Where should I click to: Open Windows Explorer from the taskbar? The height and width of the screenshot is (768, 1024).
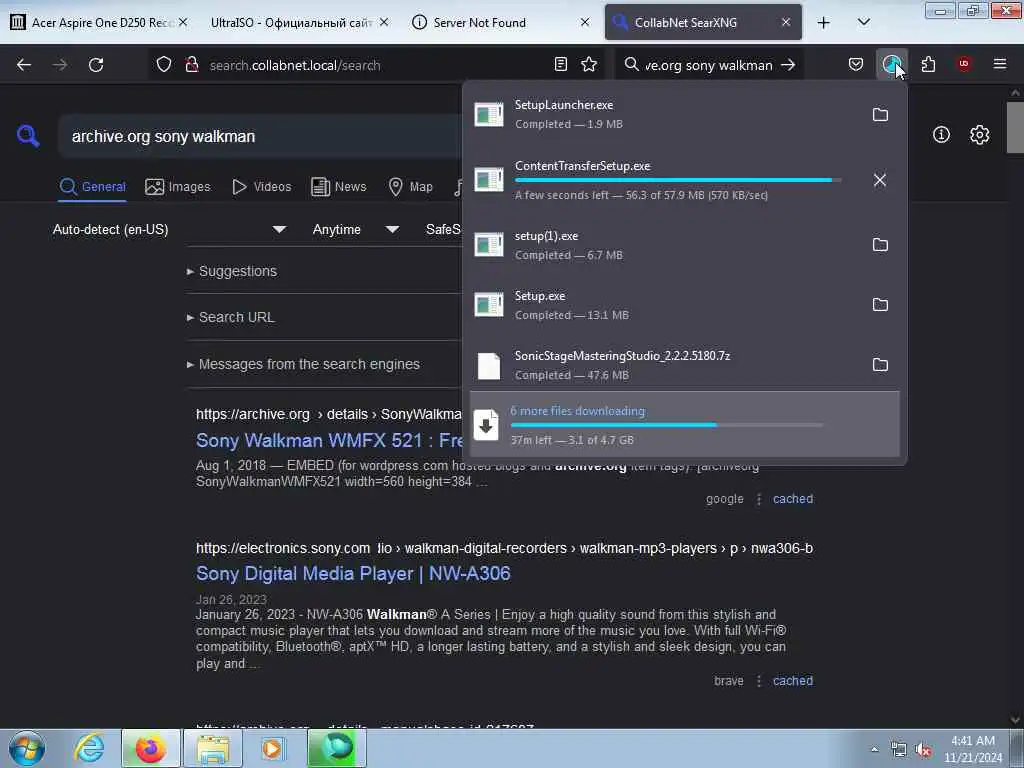click(x=213, y=748)
